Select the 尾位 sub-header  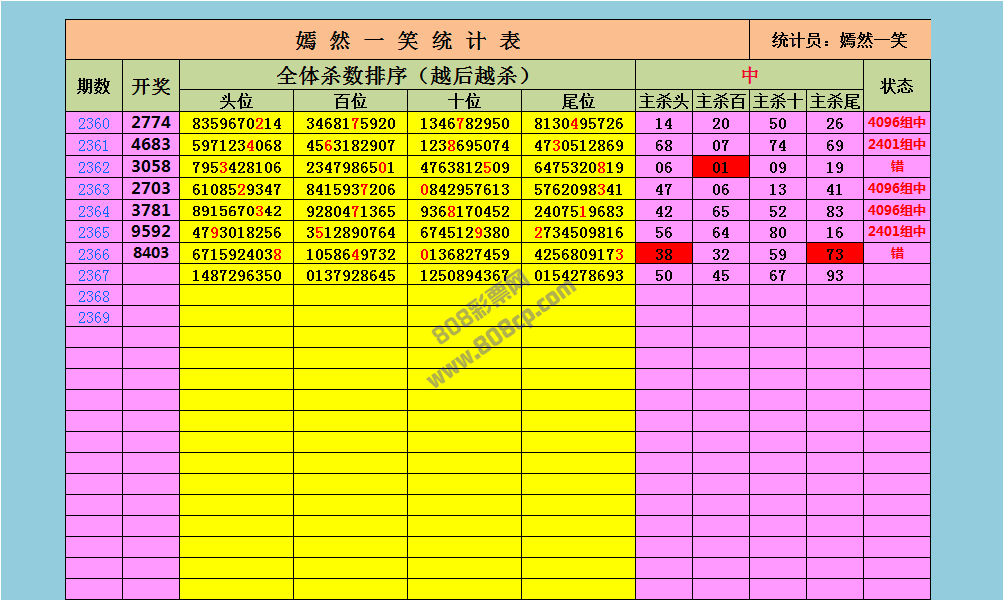pos(578,101)
